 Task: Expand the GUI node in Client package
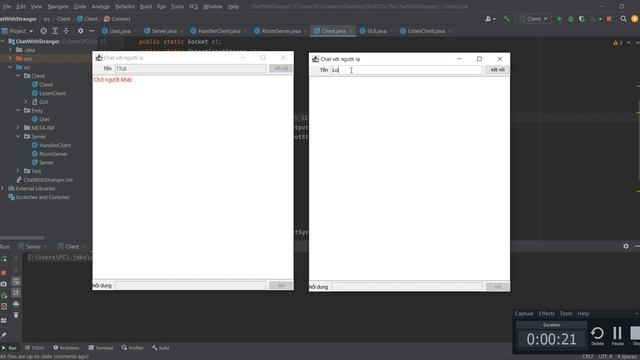click(26, 102)
